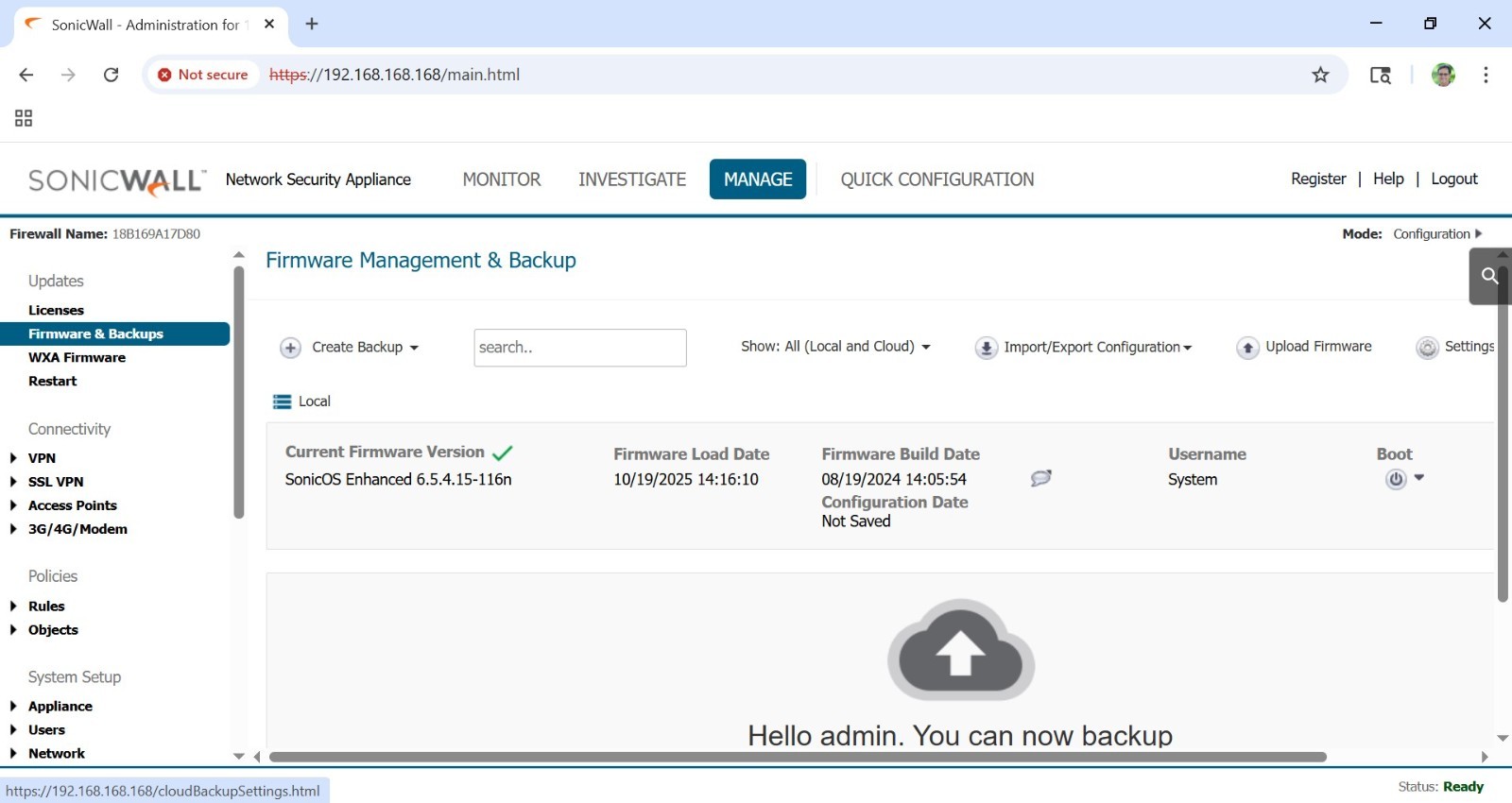Click the browser forward arrow
1512x803 pixels.
68,75
